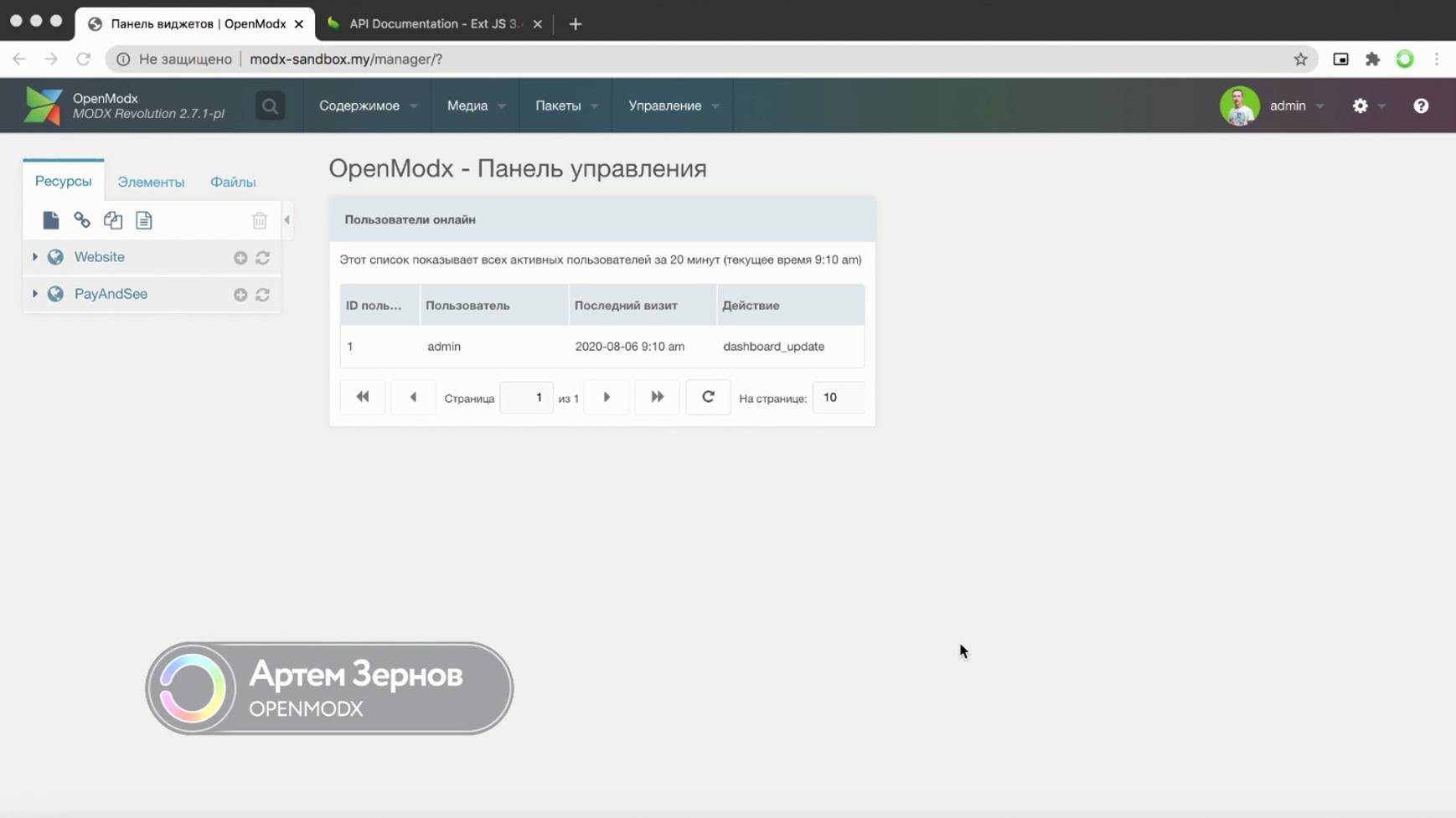Create new static resource icon
The width and height of the screenshot is (1456, 818).
[144, 220]
